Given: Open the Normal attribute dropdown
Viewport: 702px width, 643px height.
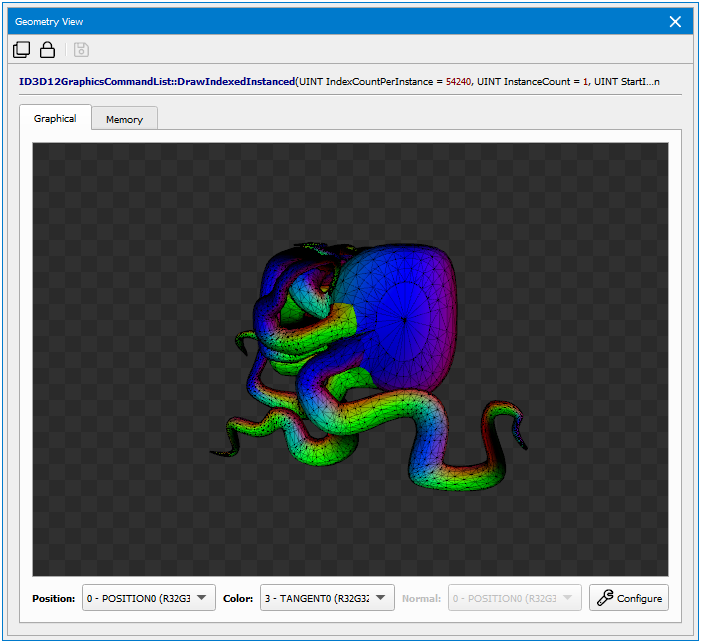Looking at the screenshot, I should [x=515, y=598].
